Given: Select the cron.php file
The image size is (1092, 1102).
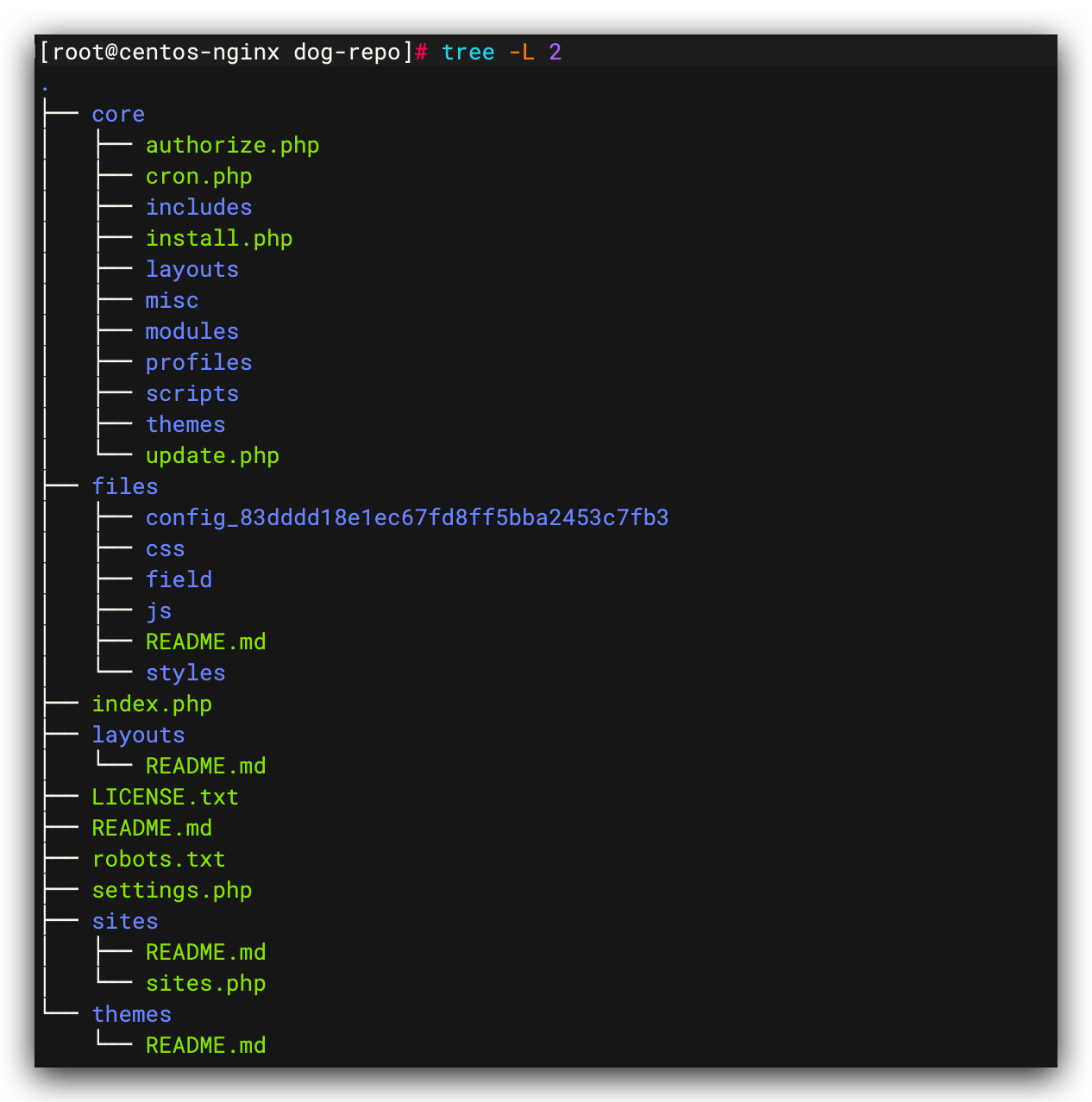Looking at the screenshot, I should [x=198, y=177].
